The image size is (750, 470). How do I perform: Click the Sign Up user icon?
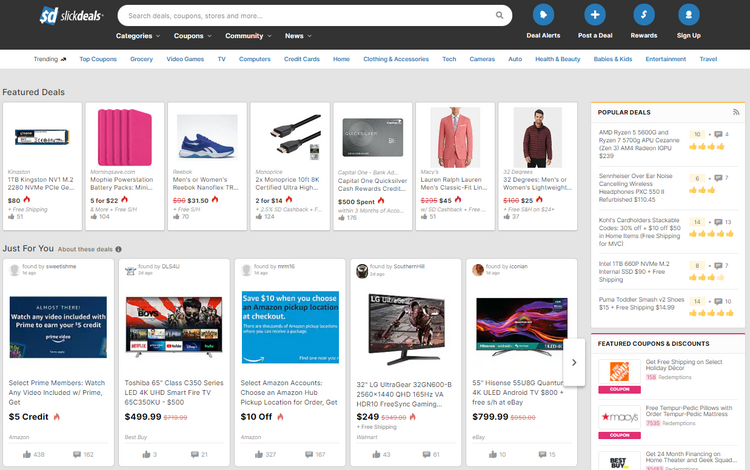click(689, 15)
